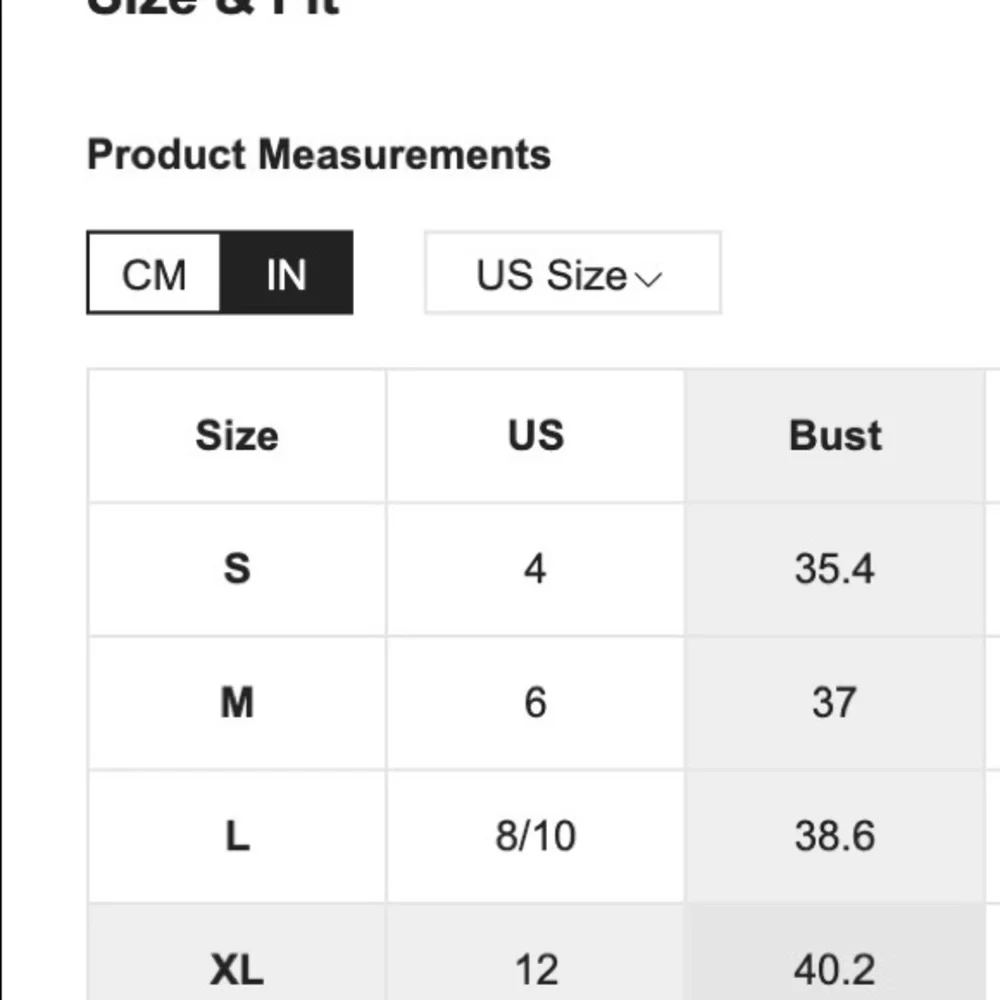The image size is (1000, 1000).
Task: Select the S size row
Action: pos(237,569)
